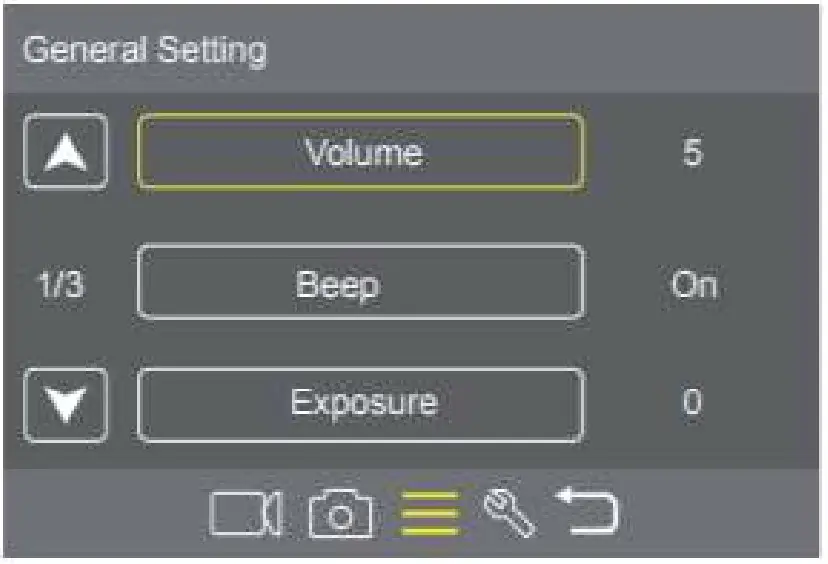The image size is (828, 564).
Task: Exit the menu with the return icon
Action: click(587, 511)
